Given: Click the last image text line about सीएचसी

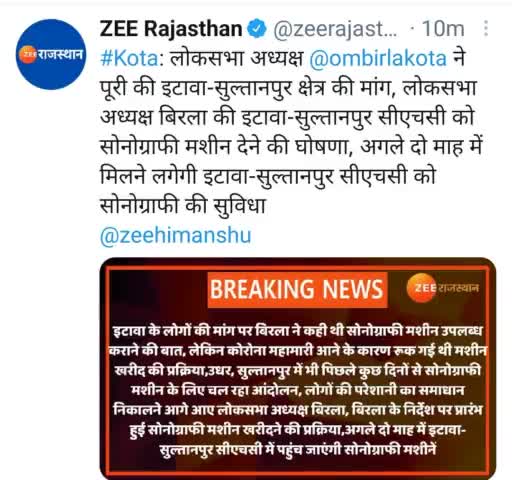Looking at the screenshot, I should coord(298,450).
